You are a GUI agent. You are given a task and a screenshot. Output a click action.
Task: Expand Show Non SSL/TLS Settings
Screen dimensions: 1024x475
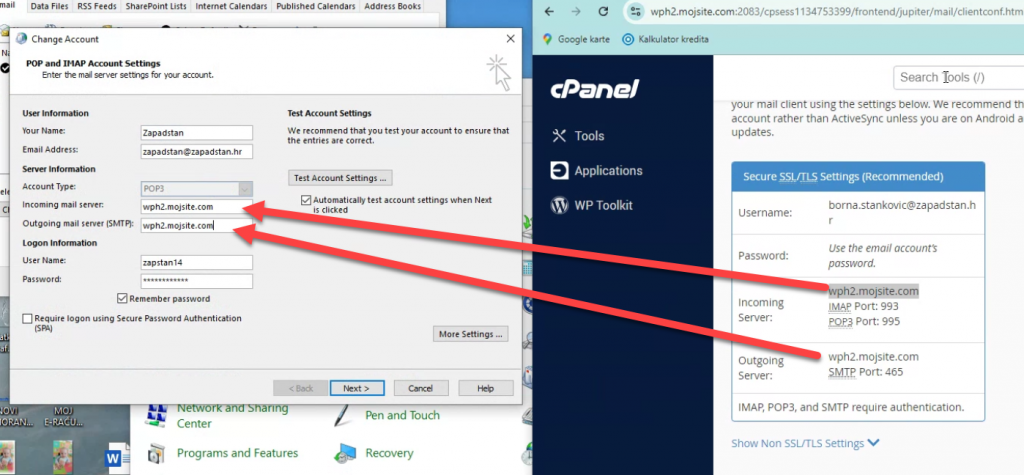tap(805, 443)
